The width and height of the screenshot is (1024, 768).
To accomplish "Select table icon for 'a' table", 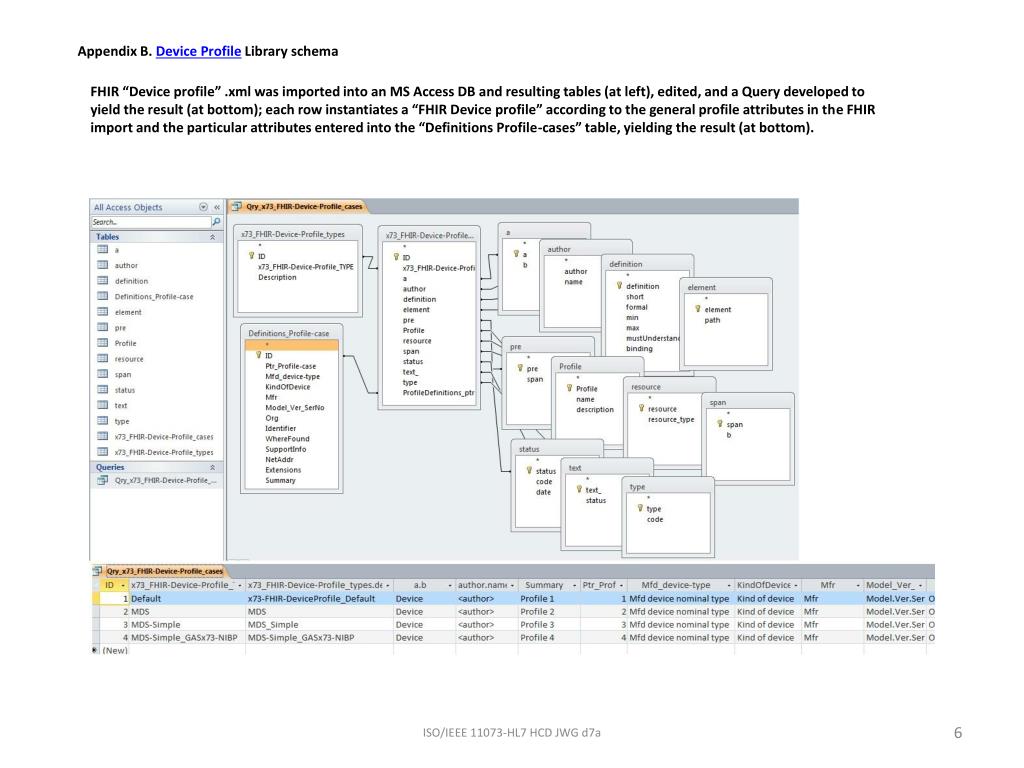I will point(103,249).
